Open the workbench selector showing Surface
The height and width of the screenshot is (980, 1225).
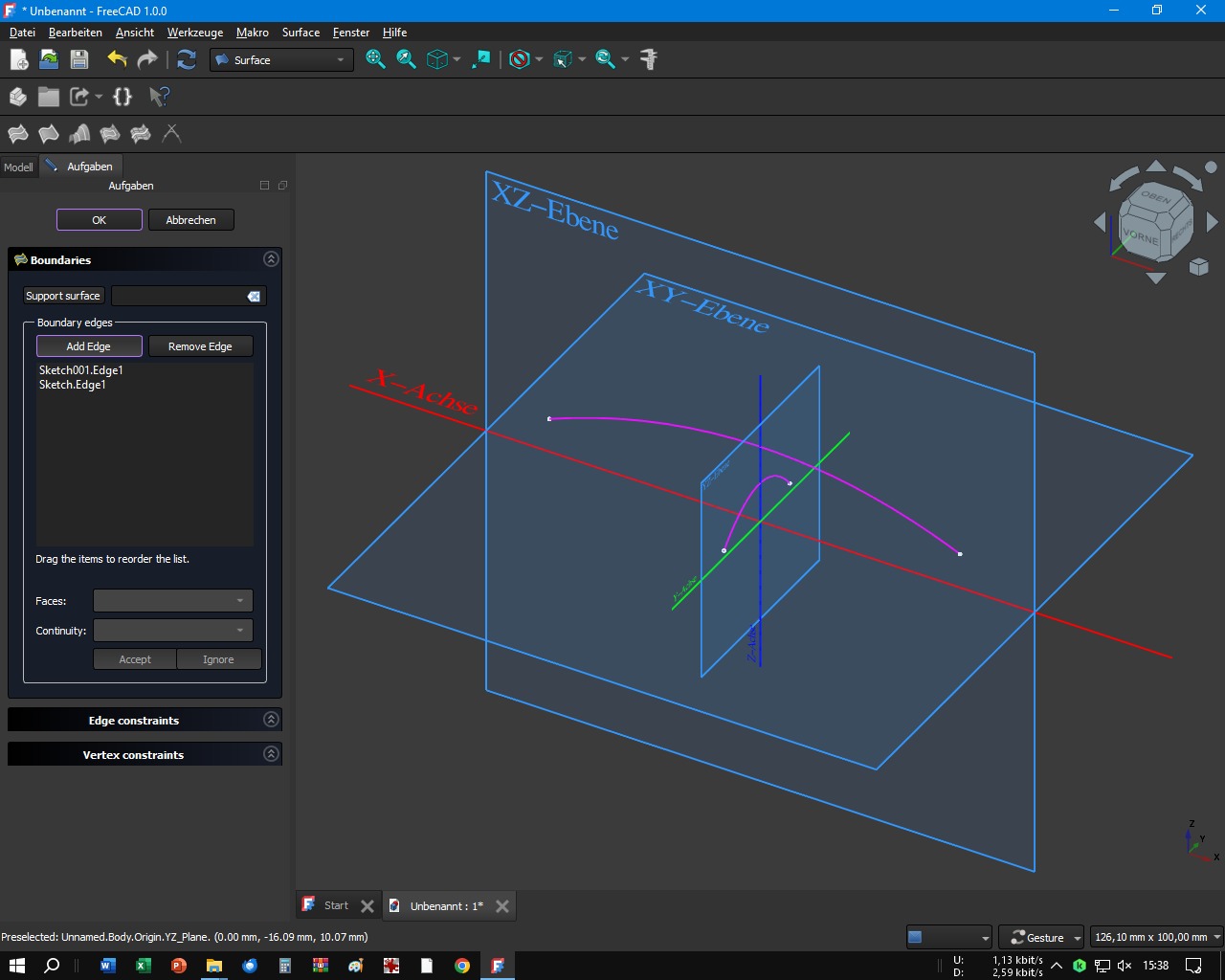click(x=281, y=59)
